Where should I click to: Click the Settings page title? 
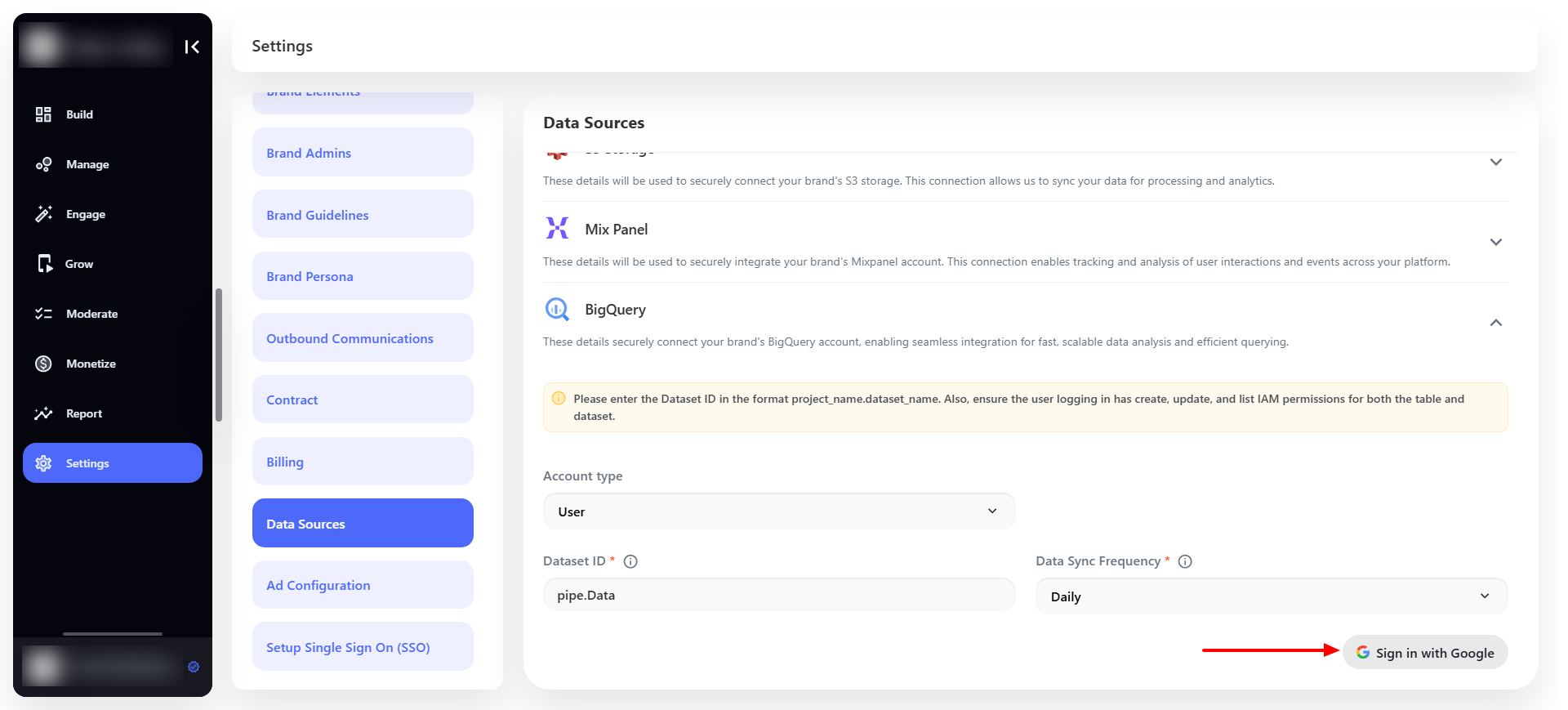282,47
